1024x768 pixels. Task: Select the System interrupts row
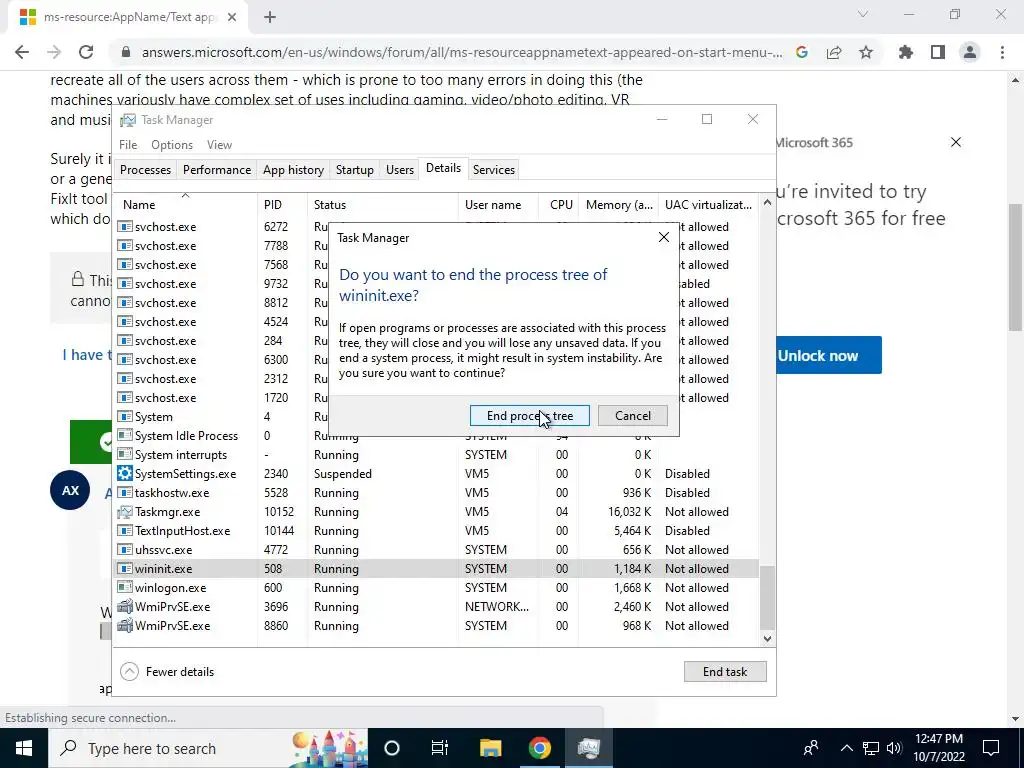coord(436,455)
